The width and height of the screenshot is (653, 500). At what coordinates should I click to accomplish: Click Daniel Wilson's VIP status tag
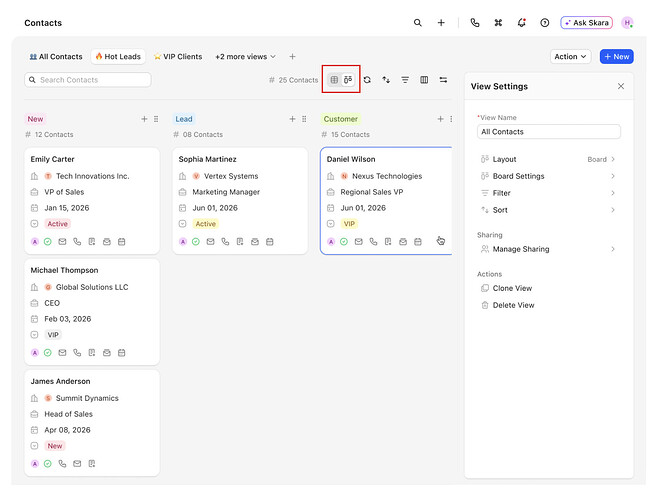point(349,224)
